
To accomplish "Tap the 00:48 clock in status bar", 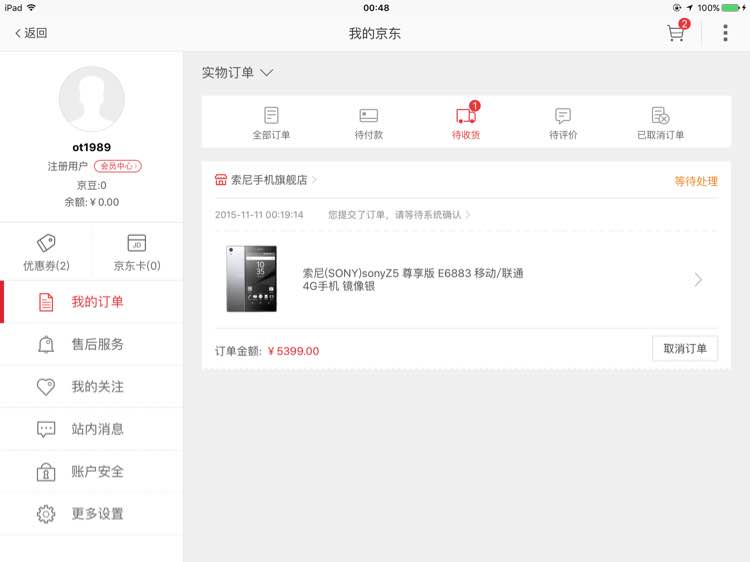I will pos(376,8).
